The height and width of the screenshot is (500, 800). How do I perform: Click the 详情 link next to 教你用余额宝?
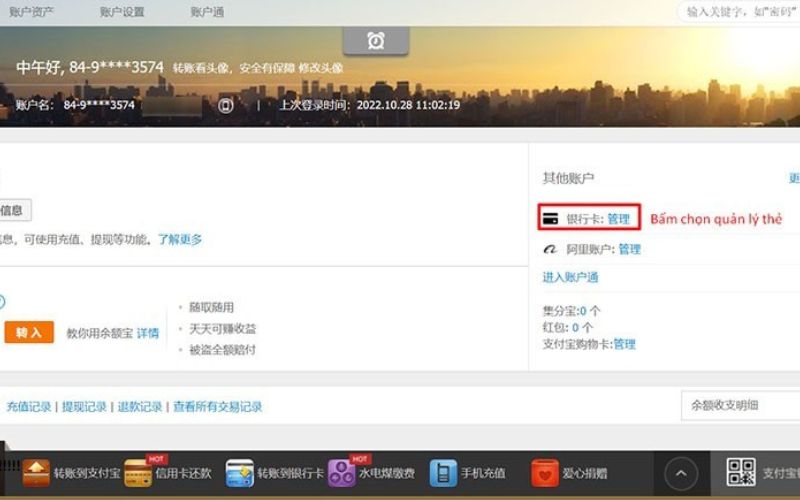click(x=147, y=333)
